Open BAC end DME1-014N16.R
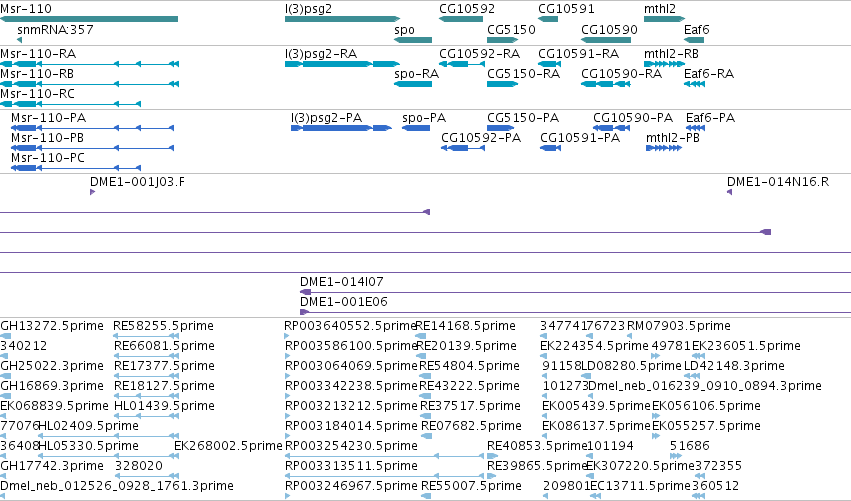This screenshot has width=851, height=501. pos(778,182)
